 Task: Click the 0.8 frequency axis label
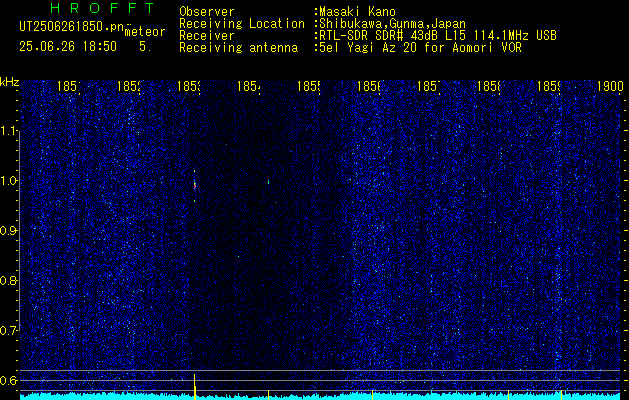click(x=10, y=280)
